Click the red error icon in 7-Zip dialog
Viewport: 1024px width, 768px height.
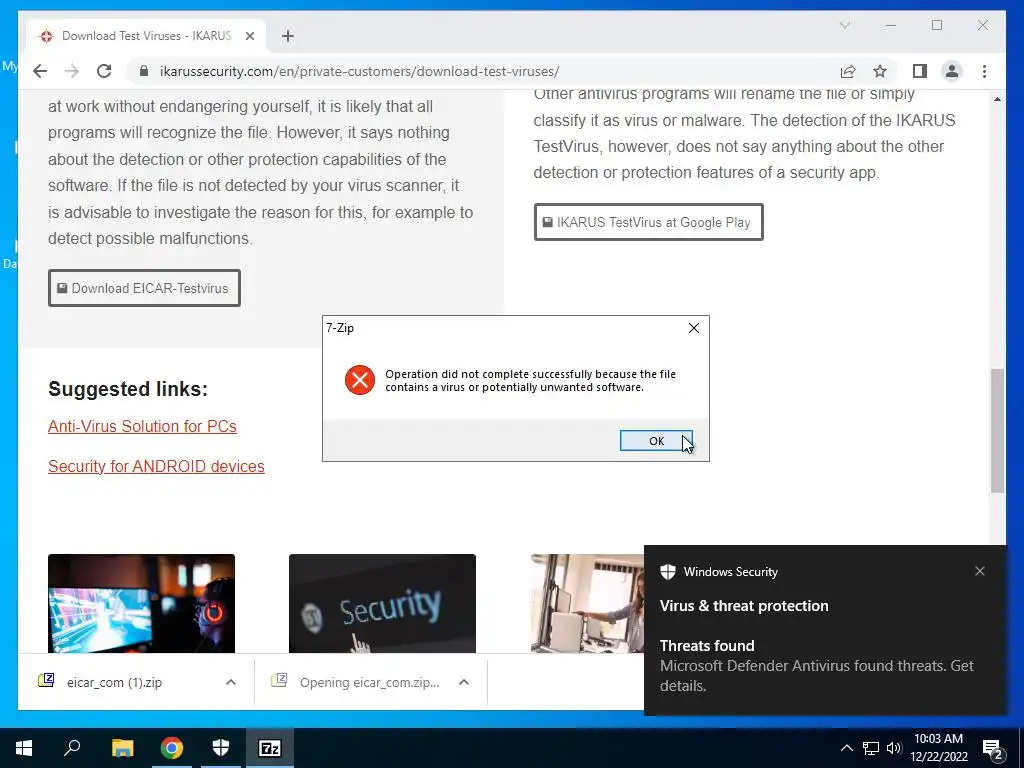(x=360, y=380)
